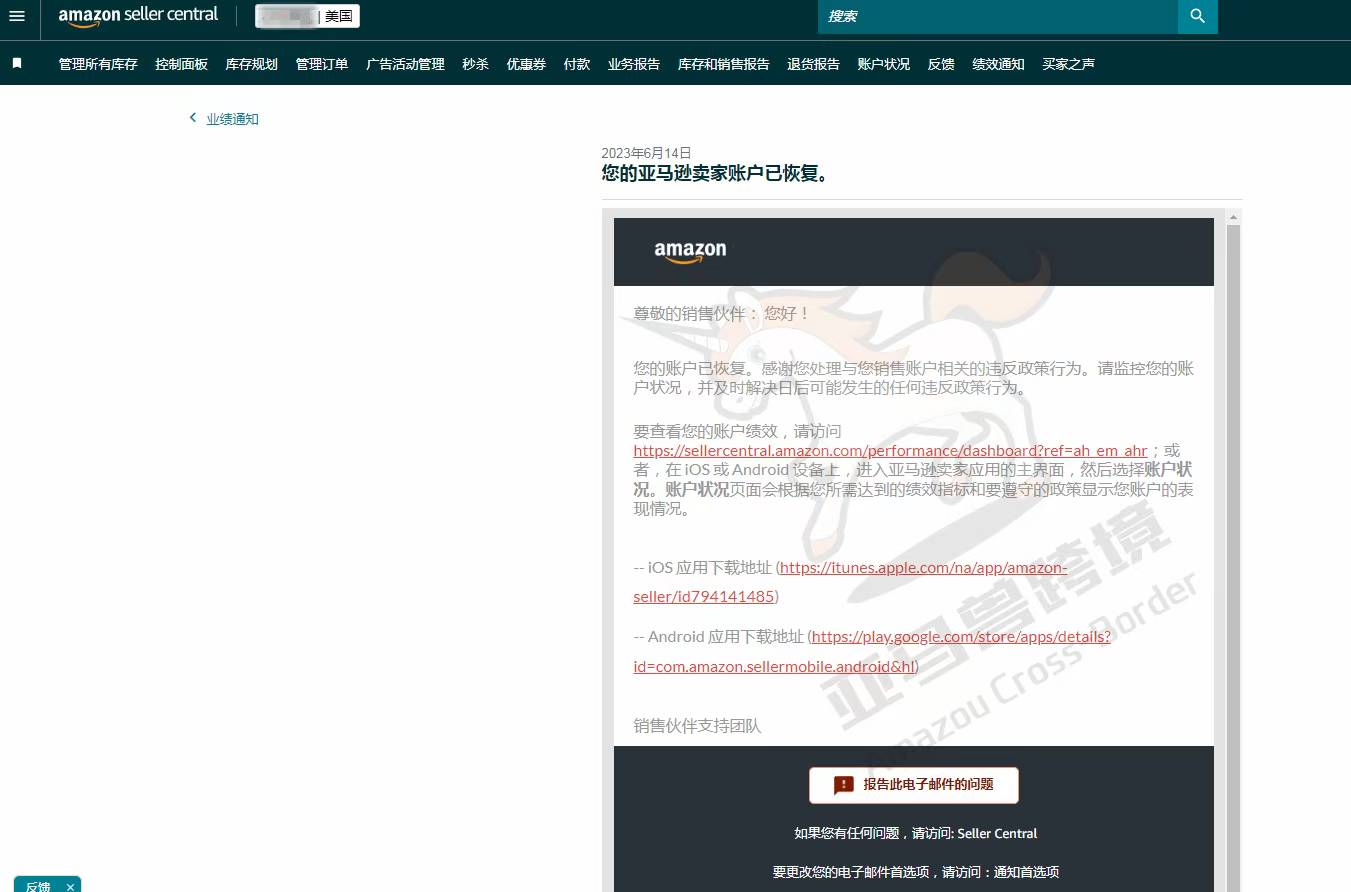This screenshot has height=892, width=1351.
Task: Click the greeting 尊敬的销售伙伴：您好！
Action: 722,313
